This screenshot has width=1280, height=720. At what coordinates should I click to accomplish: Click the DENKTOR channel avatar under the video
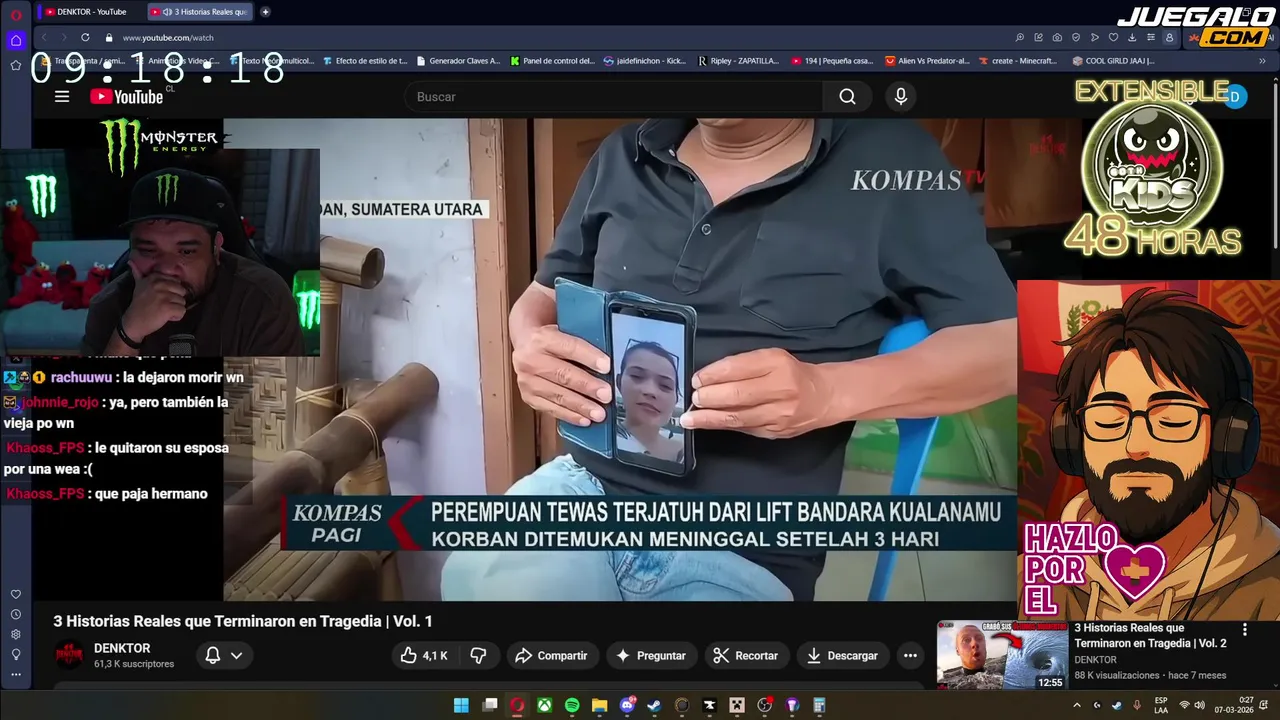[x=69, y=655]
